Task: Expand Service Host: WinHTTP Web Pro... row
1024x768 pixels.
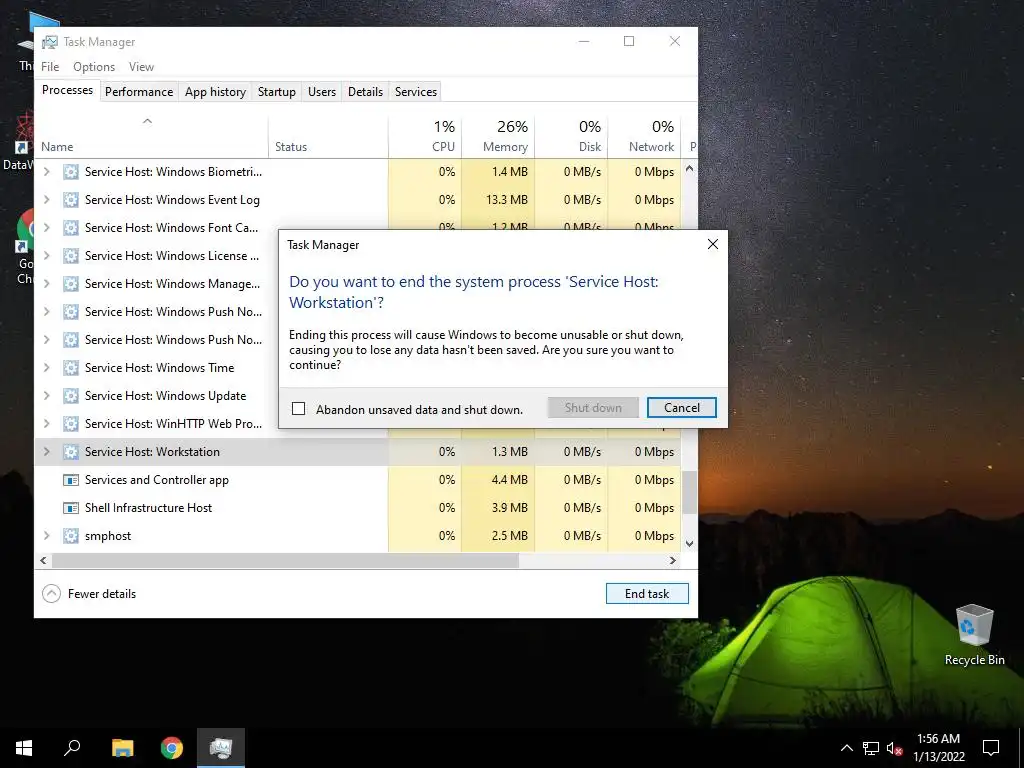Action: pyautogui.click(x=46, y=424)
